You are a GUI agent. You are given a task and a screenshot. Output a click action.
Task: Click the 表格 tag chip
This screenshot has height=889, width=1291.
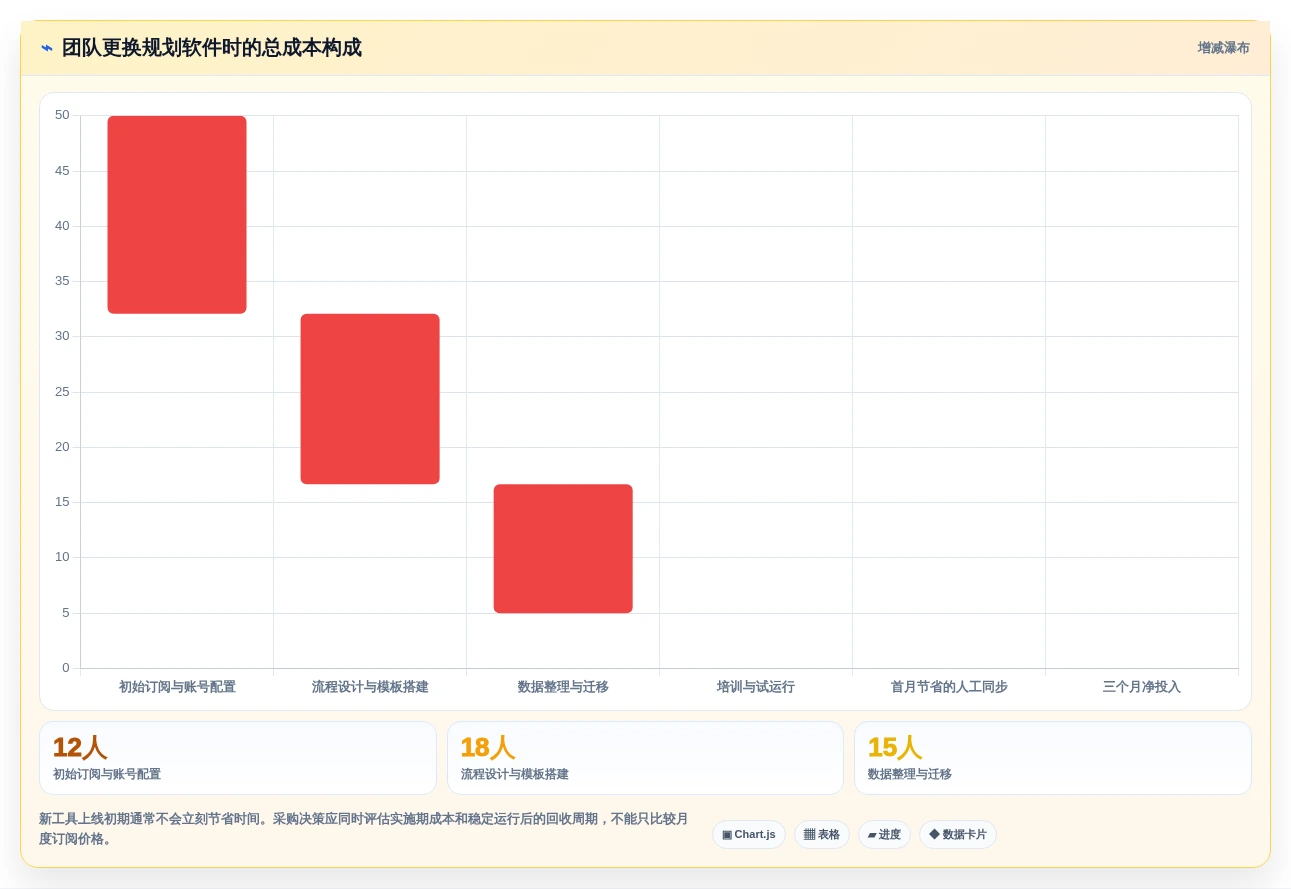pos(822,835)
